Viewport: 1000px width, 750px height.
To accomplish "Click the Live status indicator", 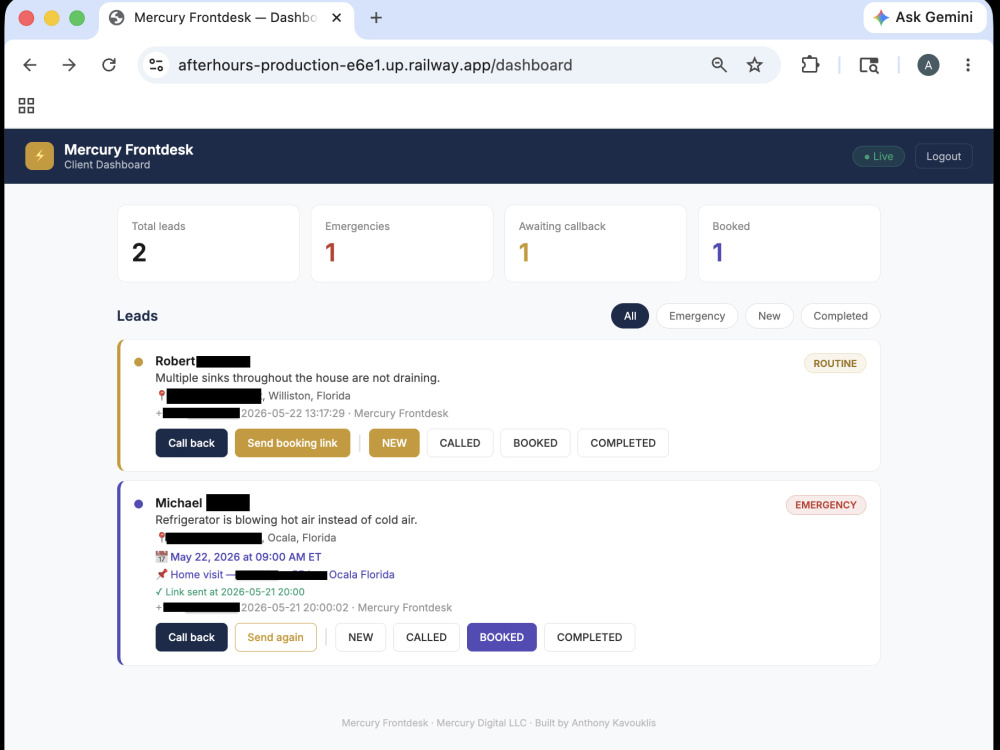I will click(x=878, y=156).
